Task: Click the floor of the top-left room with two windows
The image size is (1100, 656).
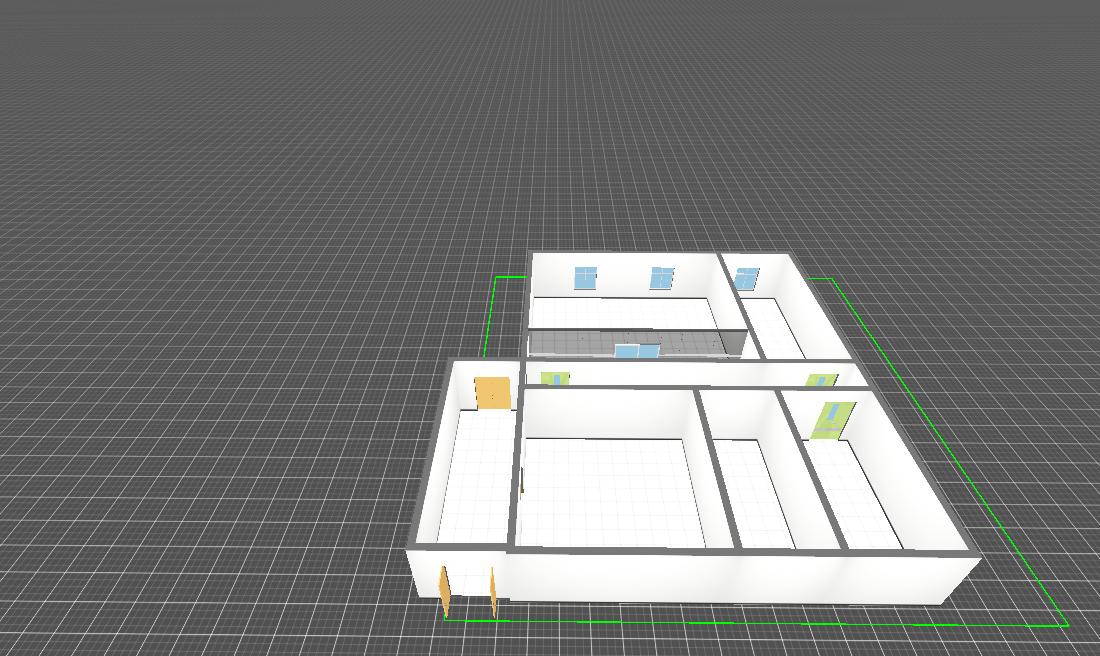Action: (622, 314)
